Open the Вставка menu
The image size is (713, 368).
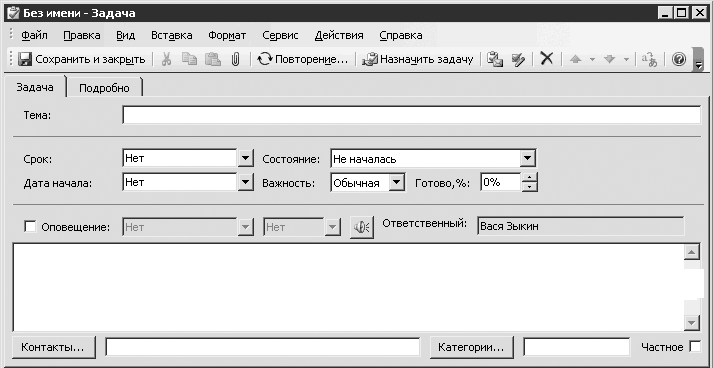pyautogui.click(x=171, y=35)
